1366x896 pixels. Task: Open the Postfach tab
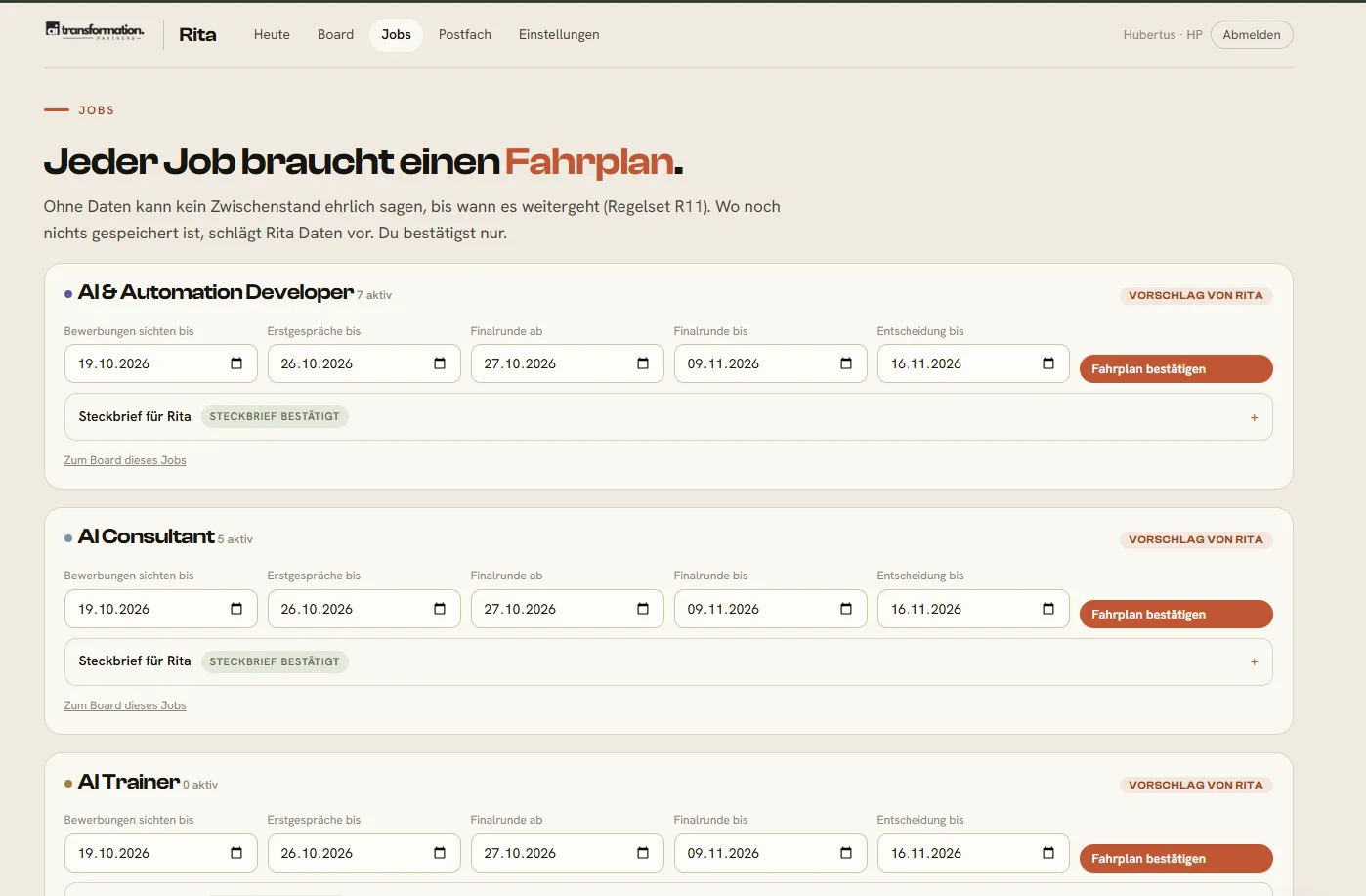[x=465, y=34]
